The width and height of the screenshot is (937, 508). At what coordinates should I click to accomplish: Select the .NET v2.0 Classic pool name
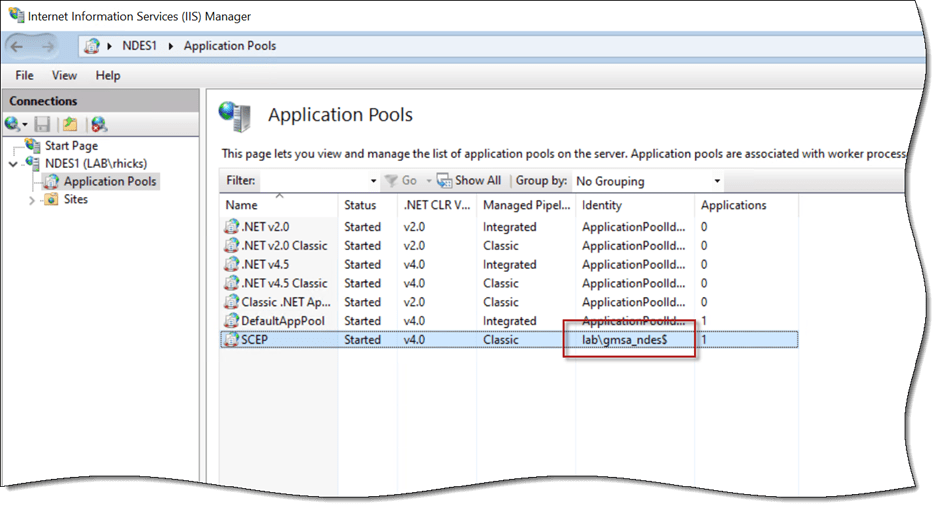click(x=284, y=246)
